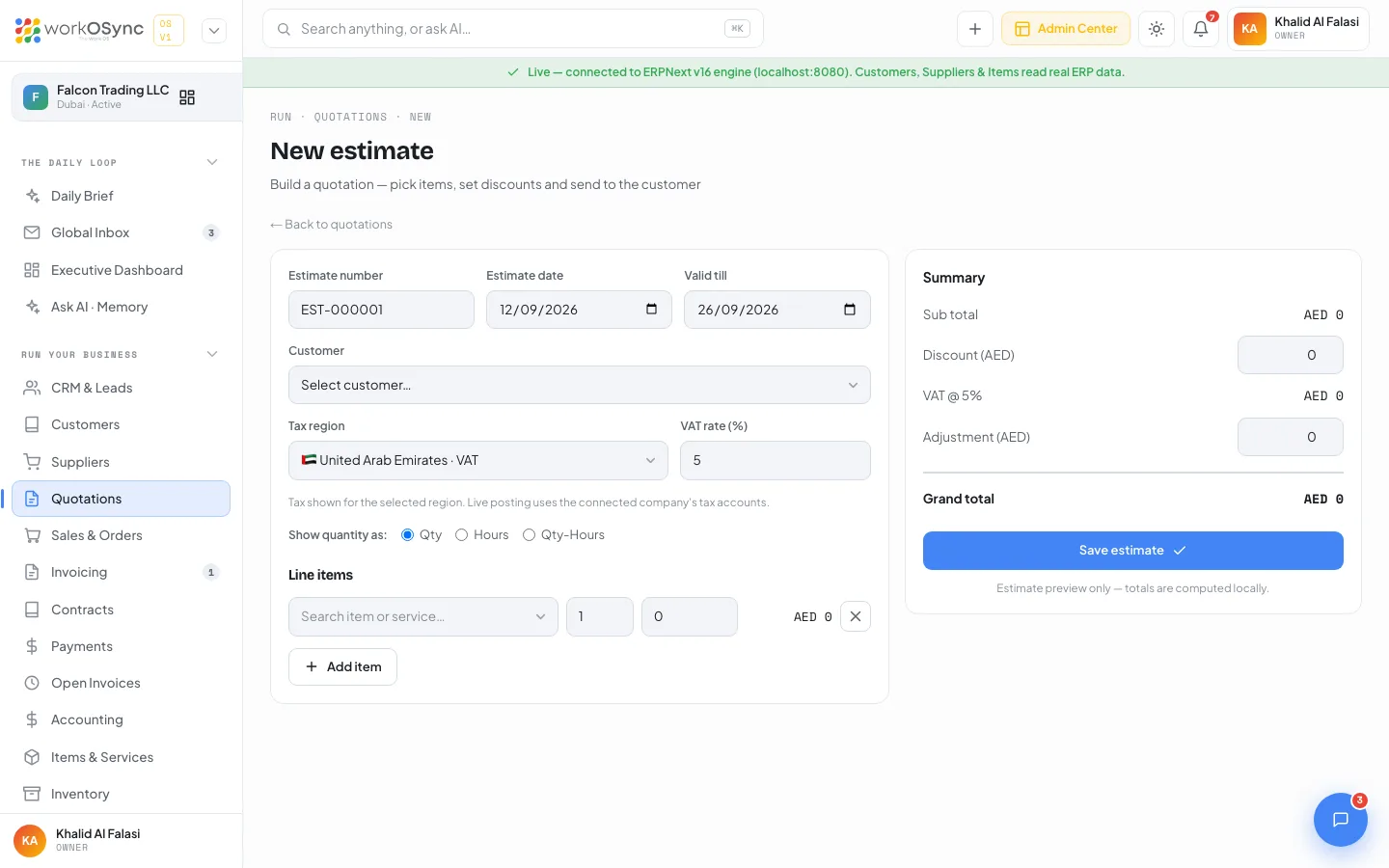Select the Hours radio button
This screenshot has width=1389, height=868.
[461, 535]
